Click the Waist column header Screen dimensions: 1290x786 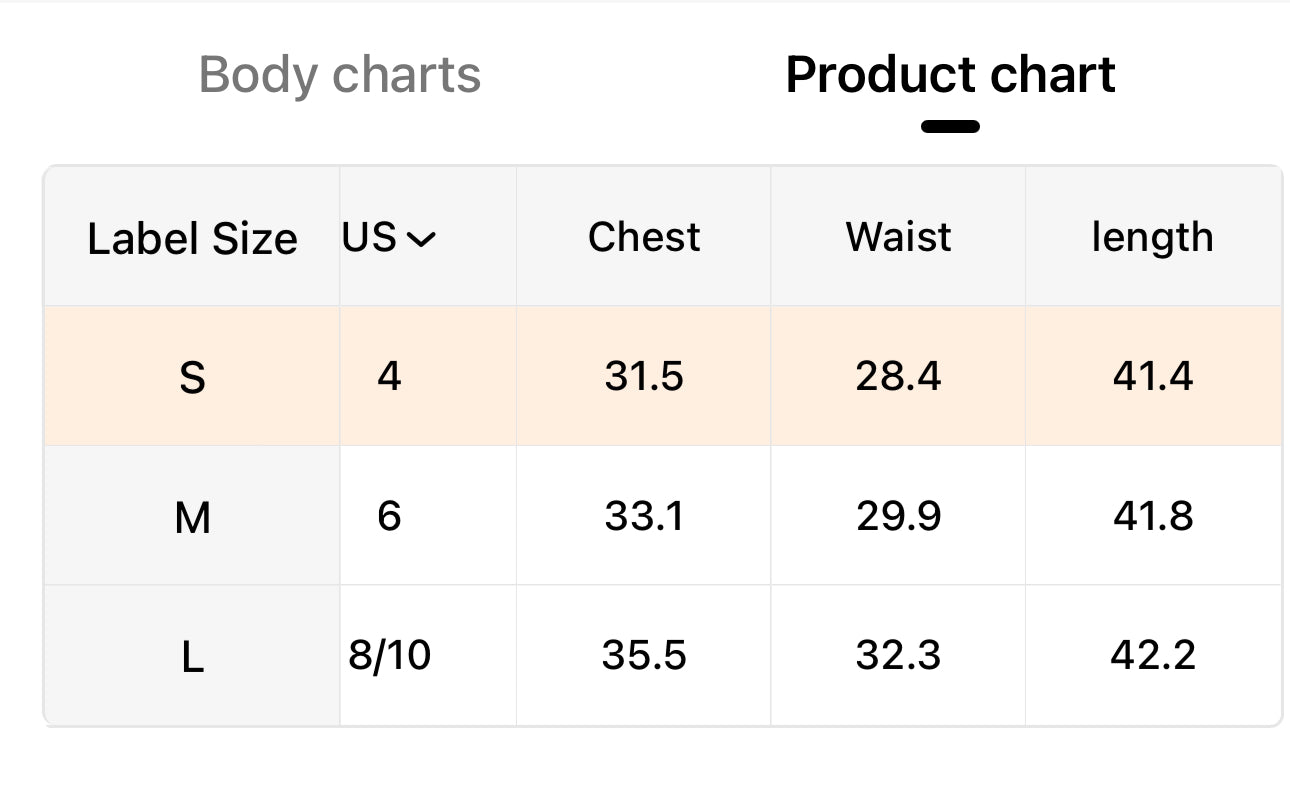point(898,237)
